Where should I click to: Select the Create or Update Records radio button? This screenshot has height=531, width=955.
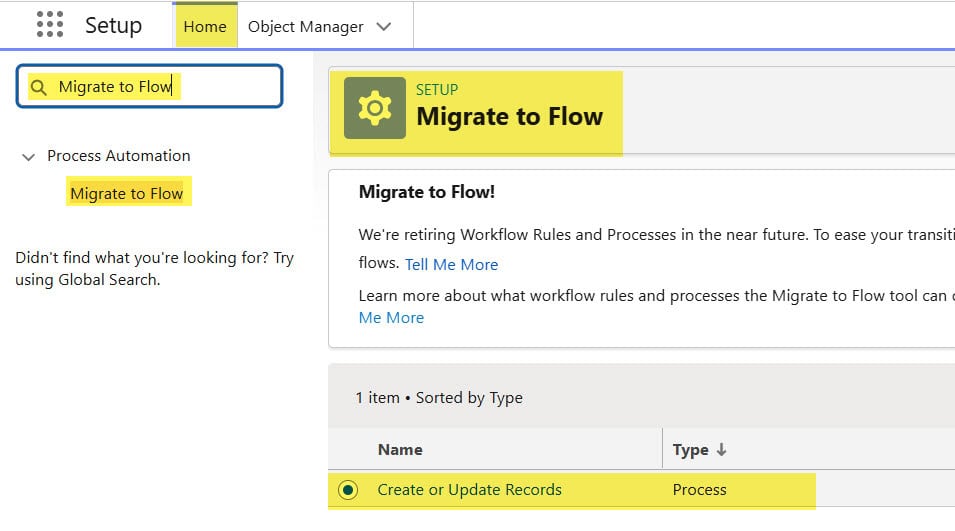[348, 490]
